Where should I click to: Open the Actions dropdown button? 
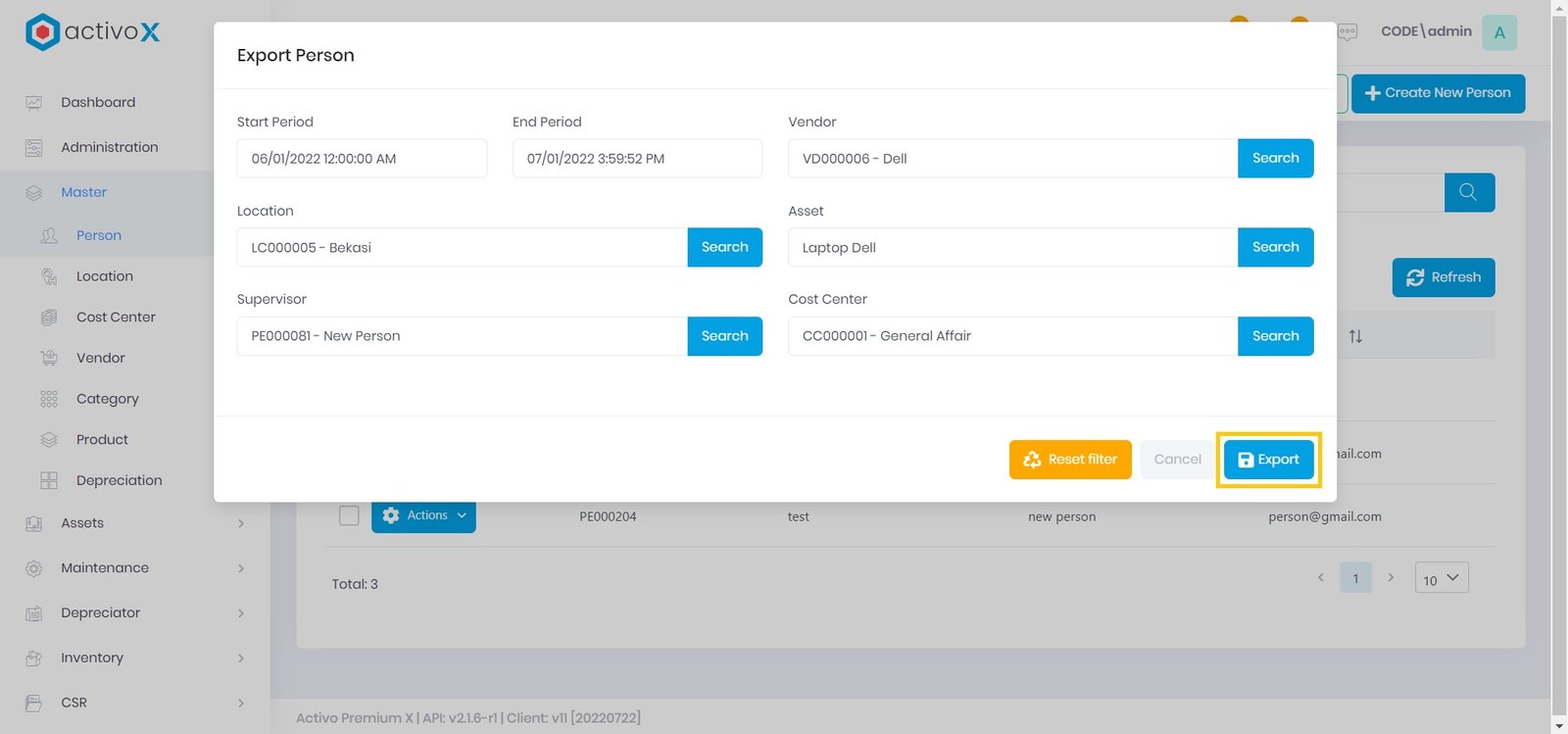pyautogui.click(x=423, y=515)
